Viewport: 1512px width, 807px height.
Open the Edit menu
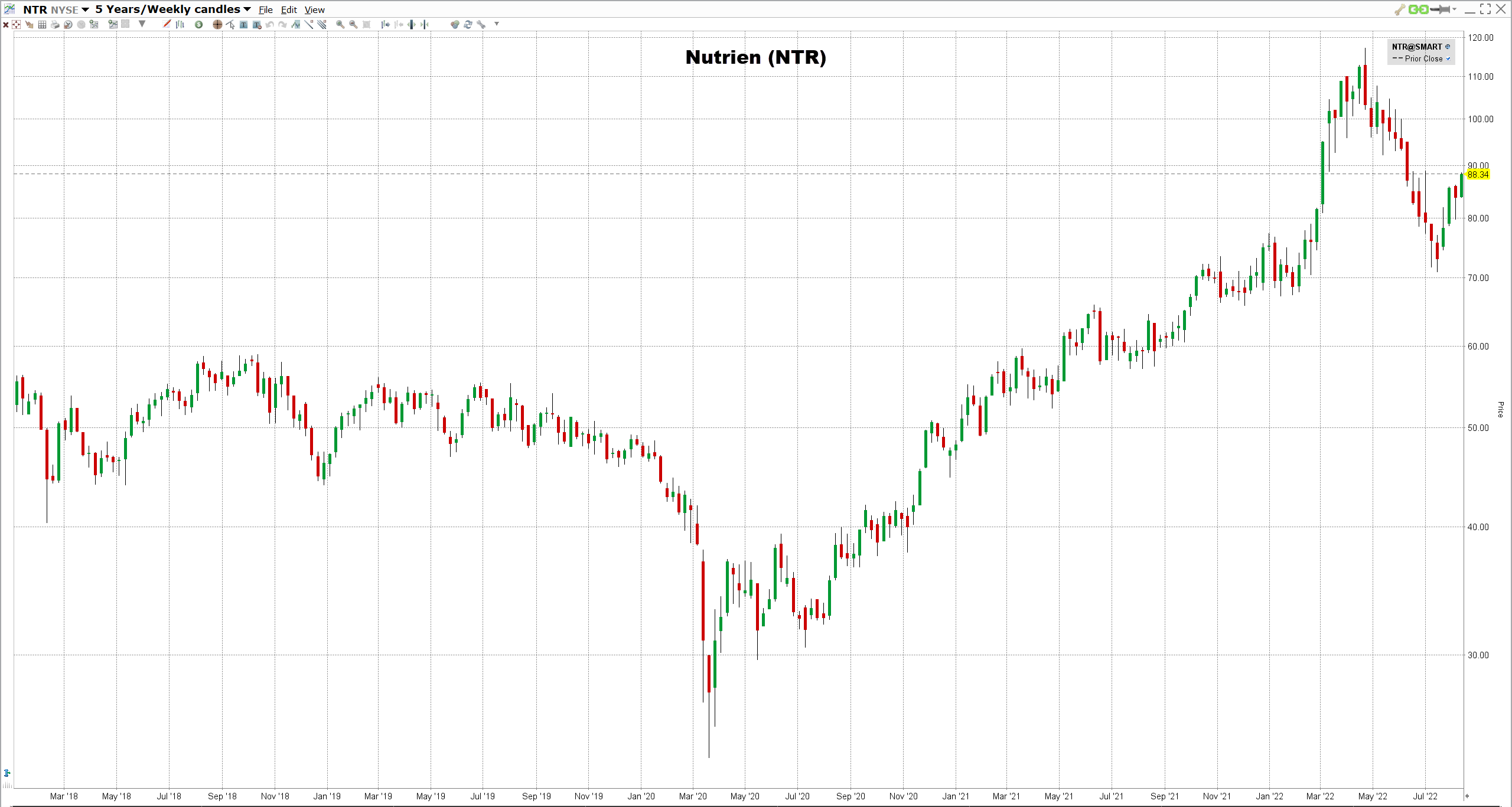coord(289,9)
